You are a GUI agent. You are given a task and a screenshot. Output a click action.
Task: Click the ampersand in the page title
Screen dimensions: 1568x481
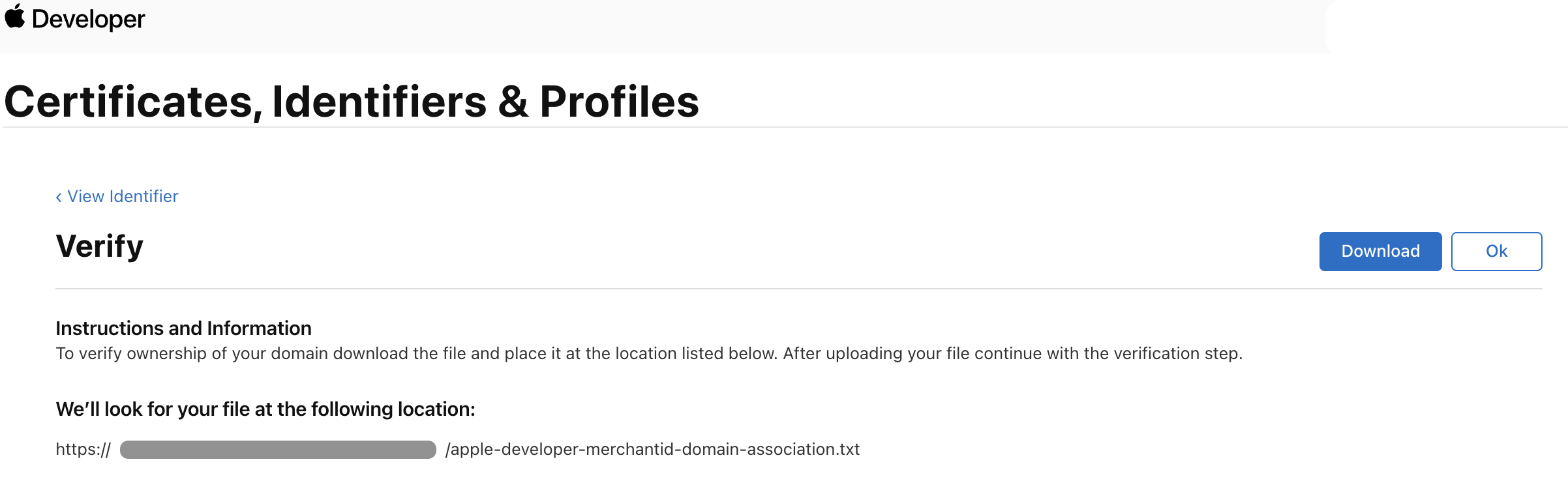click(x=513, y=102)
